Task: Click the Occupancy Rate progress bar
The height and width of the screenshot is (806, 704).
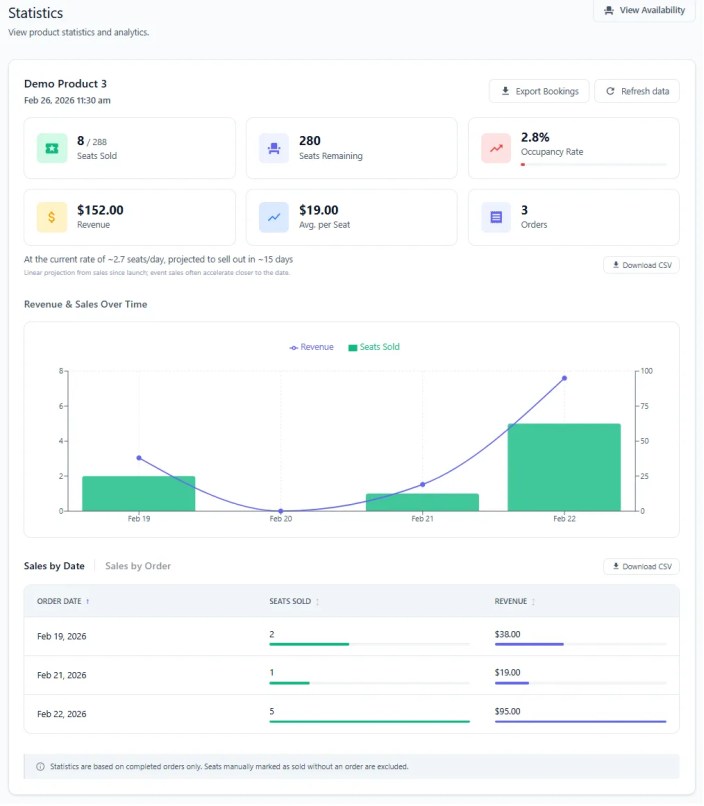Action: pyautogui.click(x=594, y=164)
